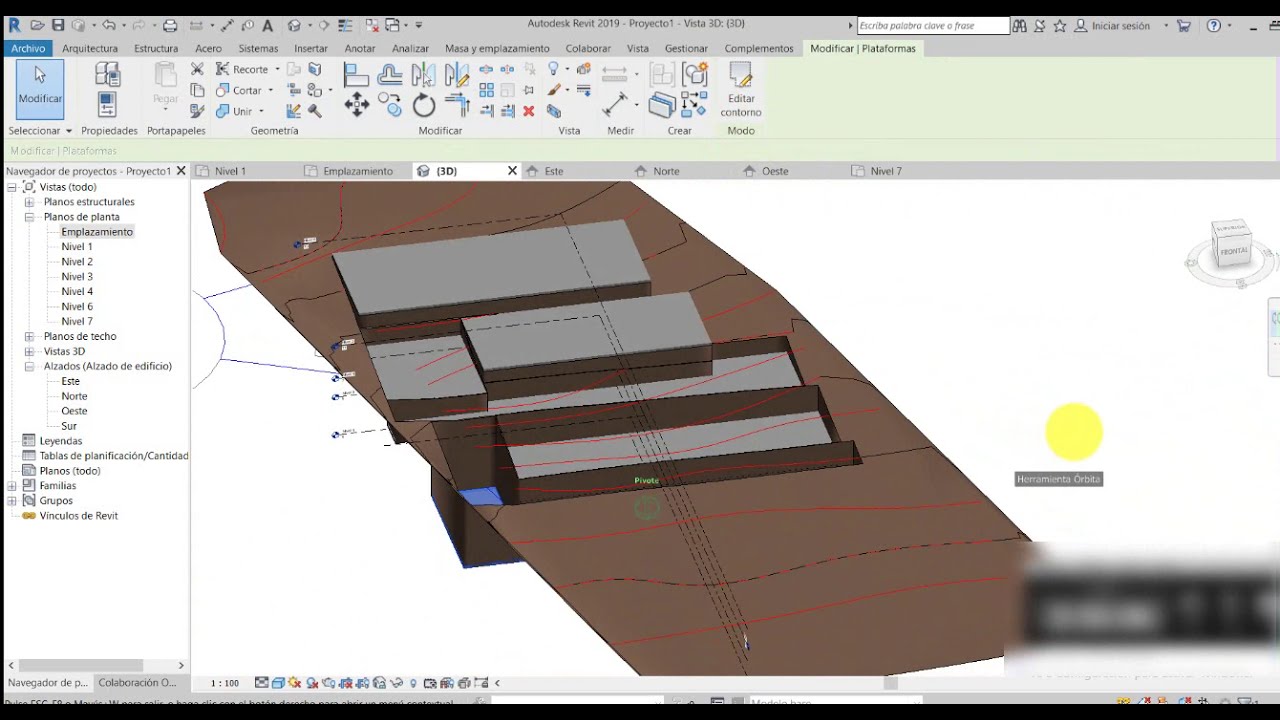Toggle temporary hide/isolate glasses icon

point(397,683)
